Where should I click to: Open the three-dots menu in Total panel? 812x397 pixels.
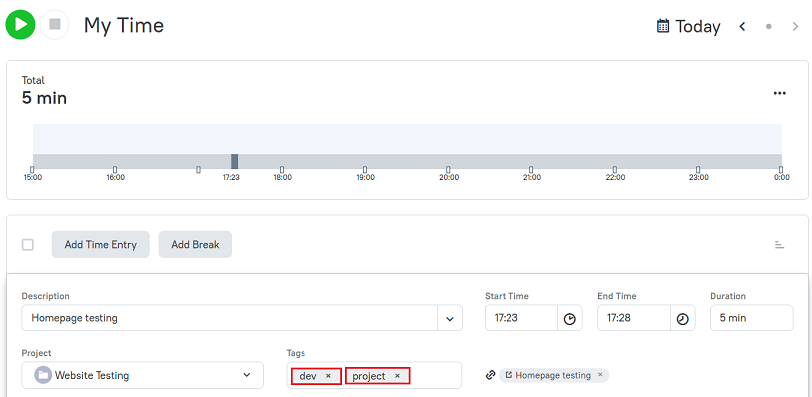779,93
